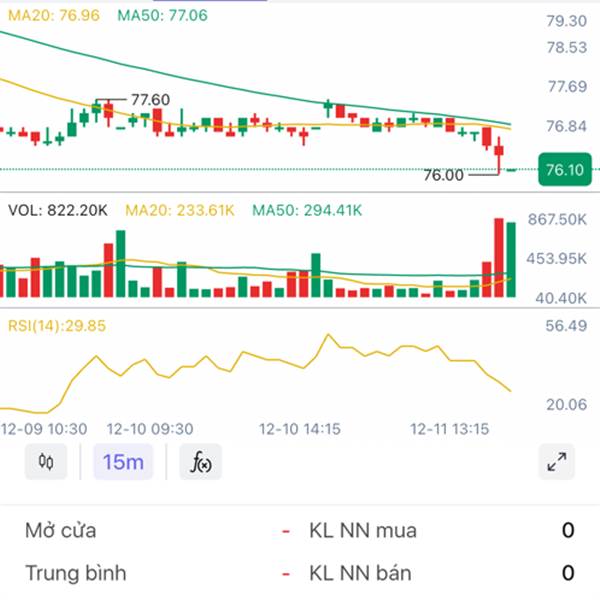Tap the 77.60 high price annotation
The width and height of the screenshot is (600, 600).
tap(150, 100)
